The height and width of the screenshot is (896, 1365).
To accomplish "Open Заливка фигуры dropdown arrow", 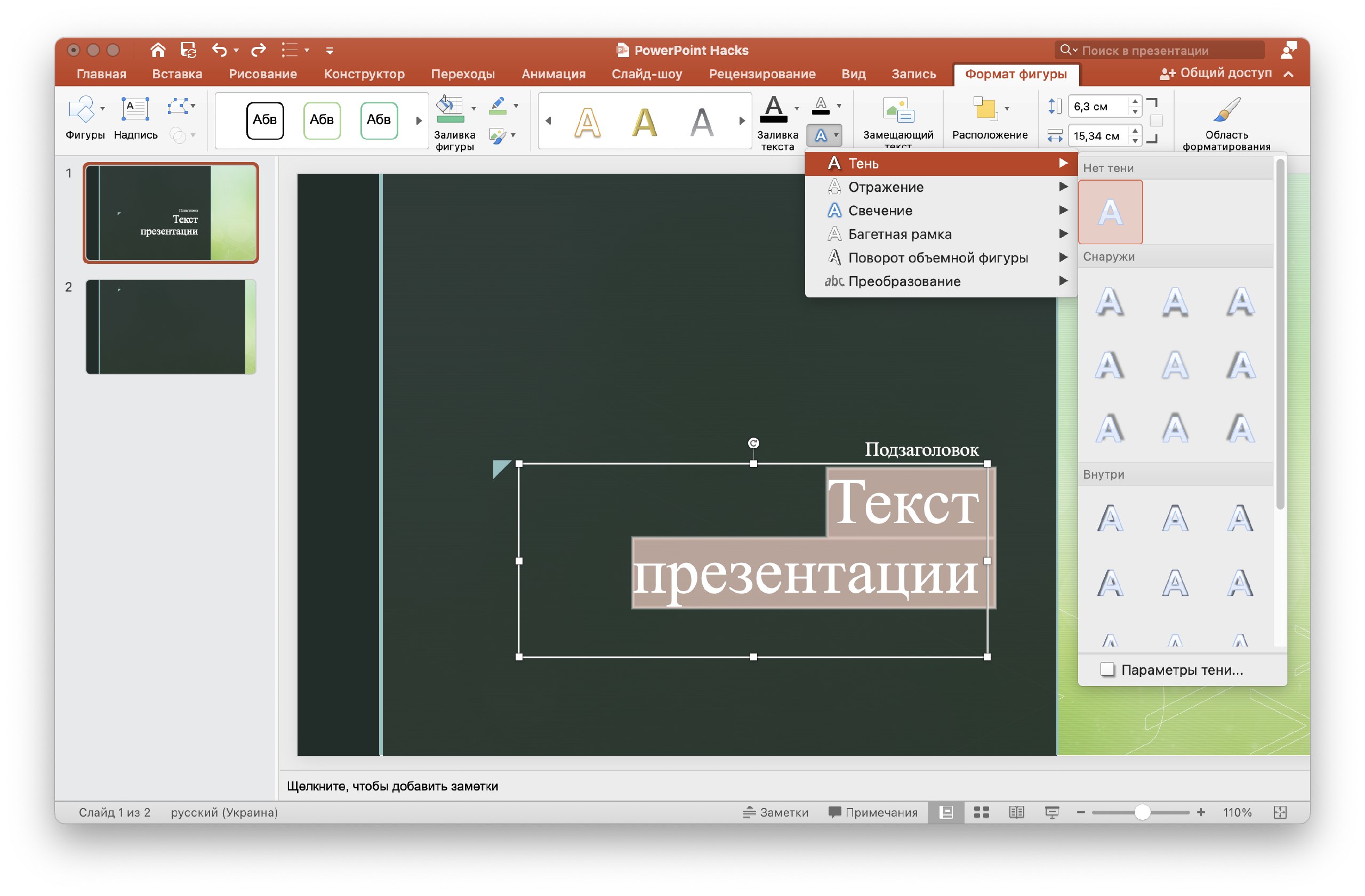I will (x=473, y=109).
